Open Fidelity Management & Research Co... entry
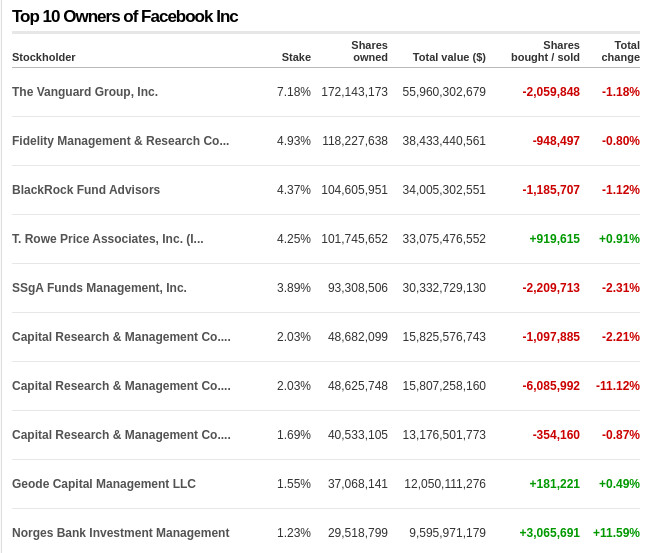The width and height of the screenshot is (650, 553). [x=120, y=141]
